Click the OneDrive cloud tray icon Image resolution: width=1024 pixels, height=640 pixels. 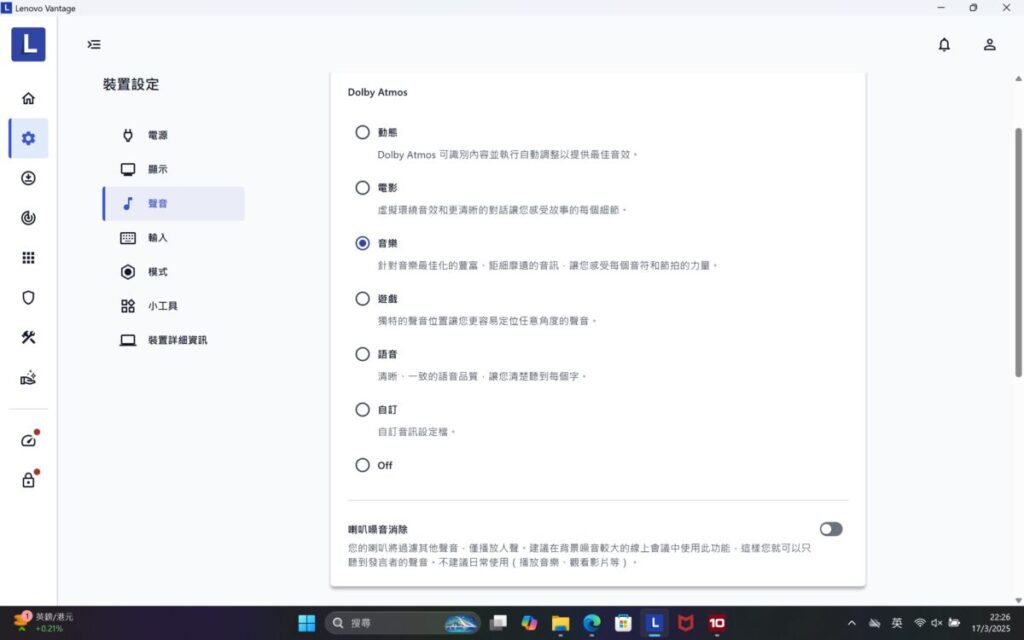[x=874, y=623]
